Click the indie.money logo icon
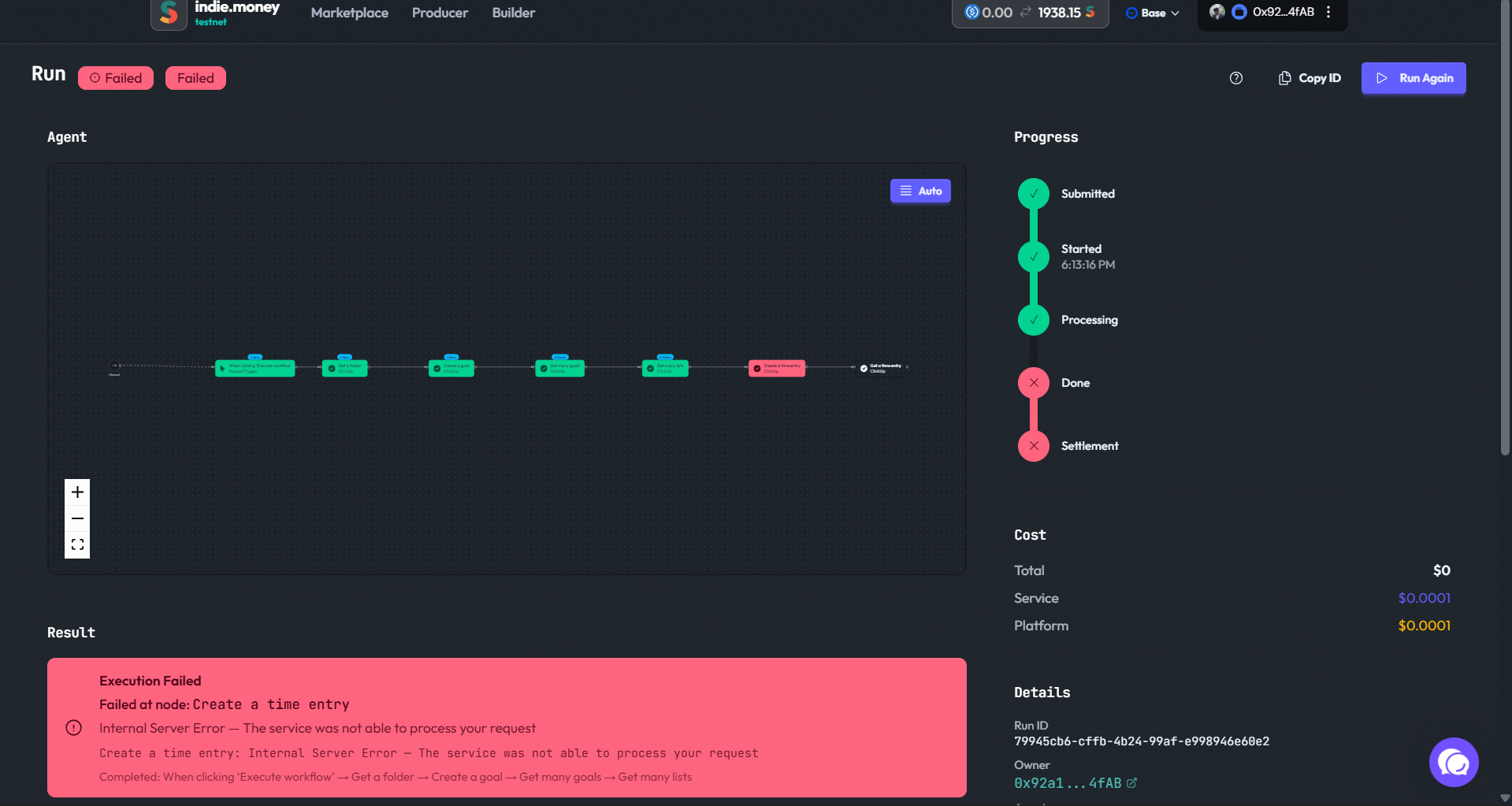The width and height of the screenshot is (1512, 806). (169, 13)
